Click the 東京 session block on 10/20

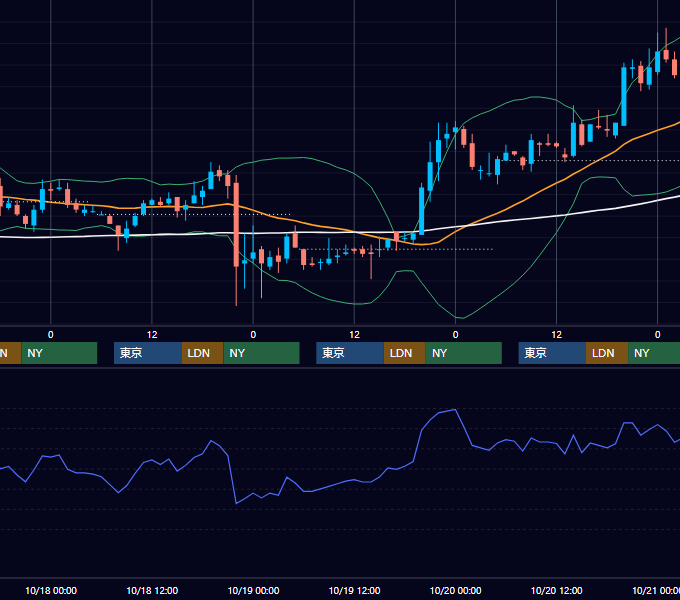552,353
